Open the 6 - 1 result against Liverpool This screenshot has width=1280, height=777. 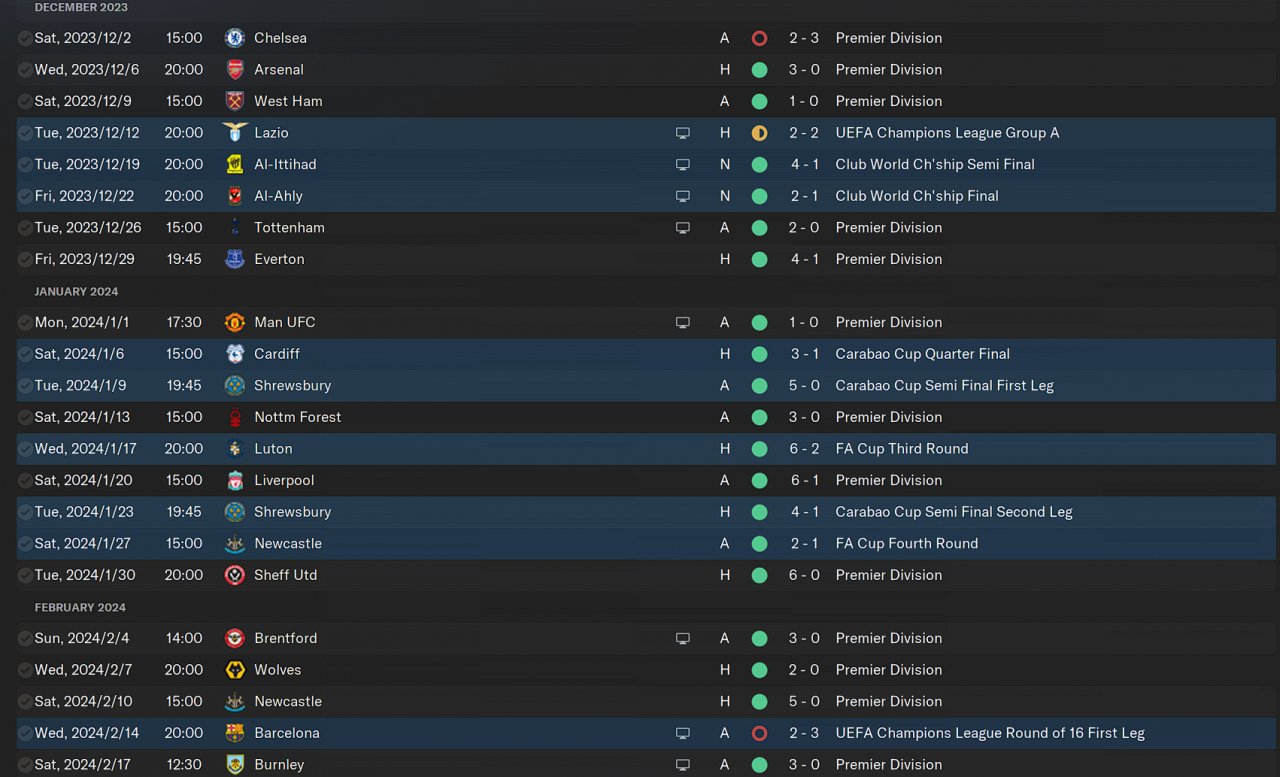(804, 480)
